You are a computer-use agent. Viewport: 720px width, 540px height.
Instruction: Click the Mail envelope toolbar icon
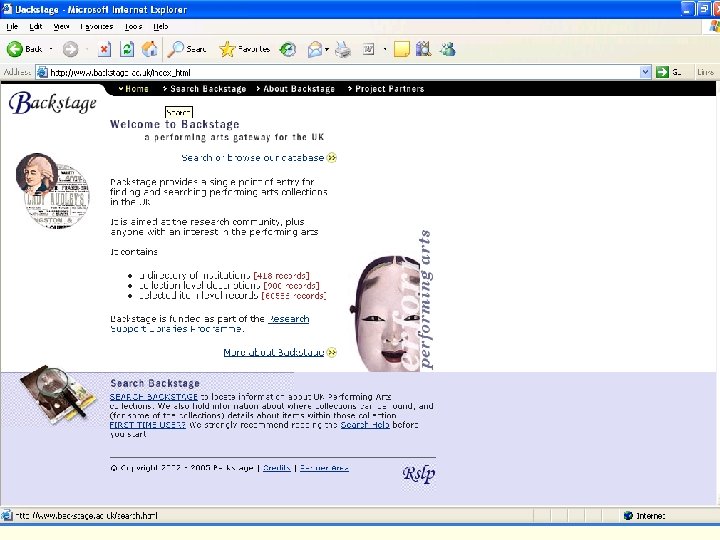tap(315, 49)
